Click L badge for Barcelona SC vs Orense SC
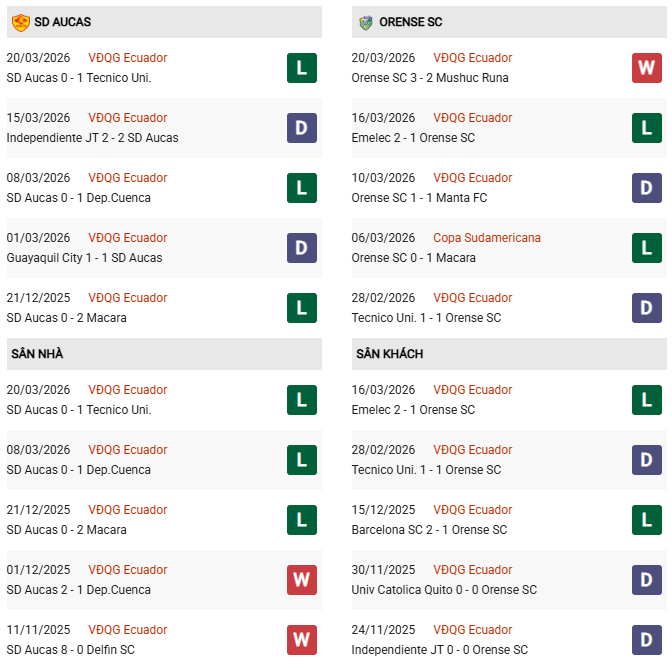 (x=646, y=520)
